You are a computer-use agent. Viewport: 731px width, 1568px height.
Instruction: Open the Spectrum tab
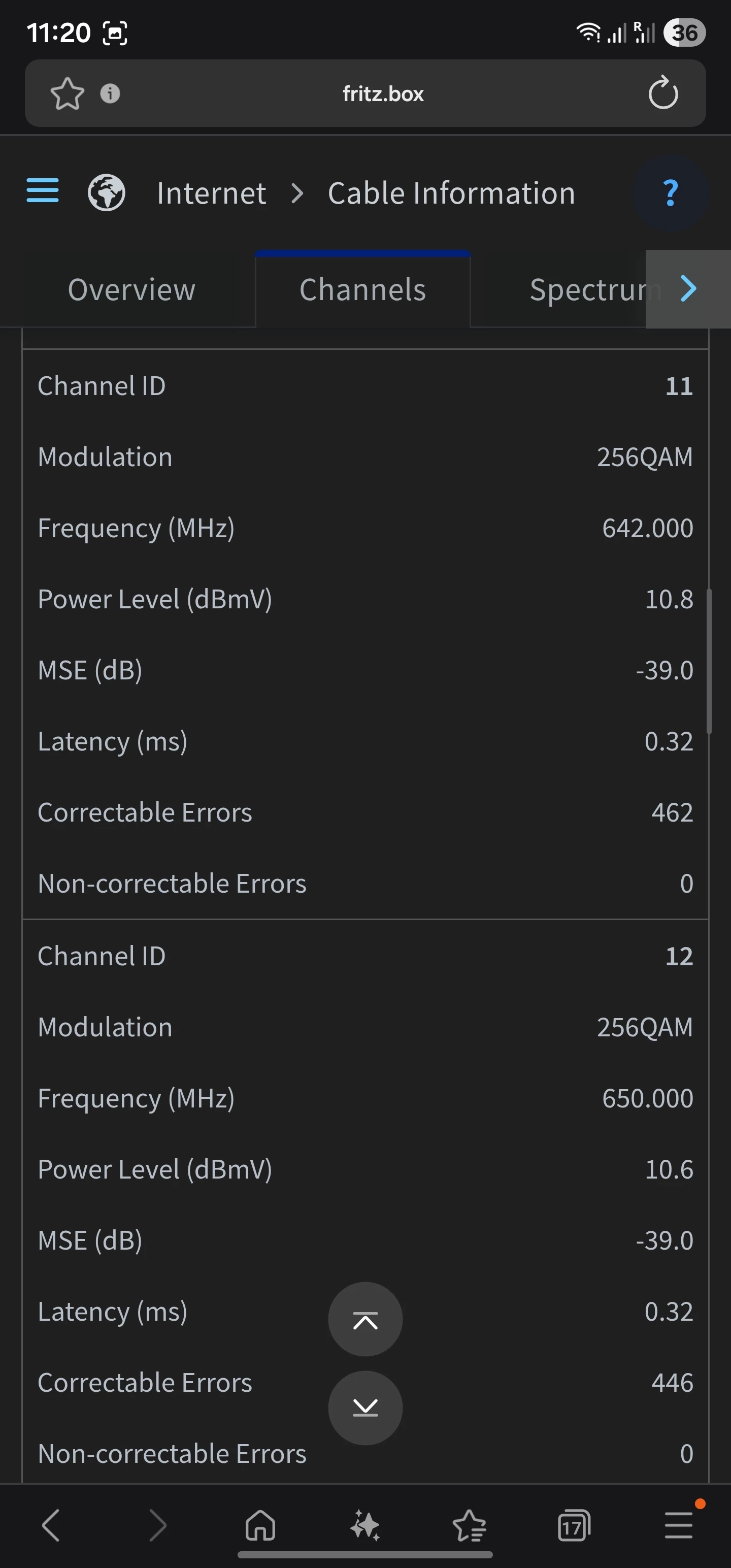[x=584, y=290]
